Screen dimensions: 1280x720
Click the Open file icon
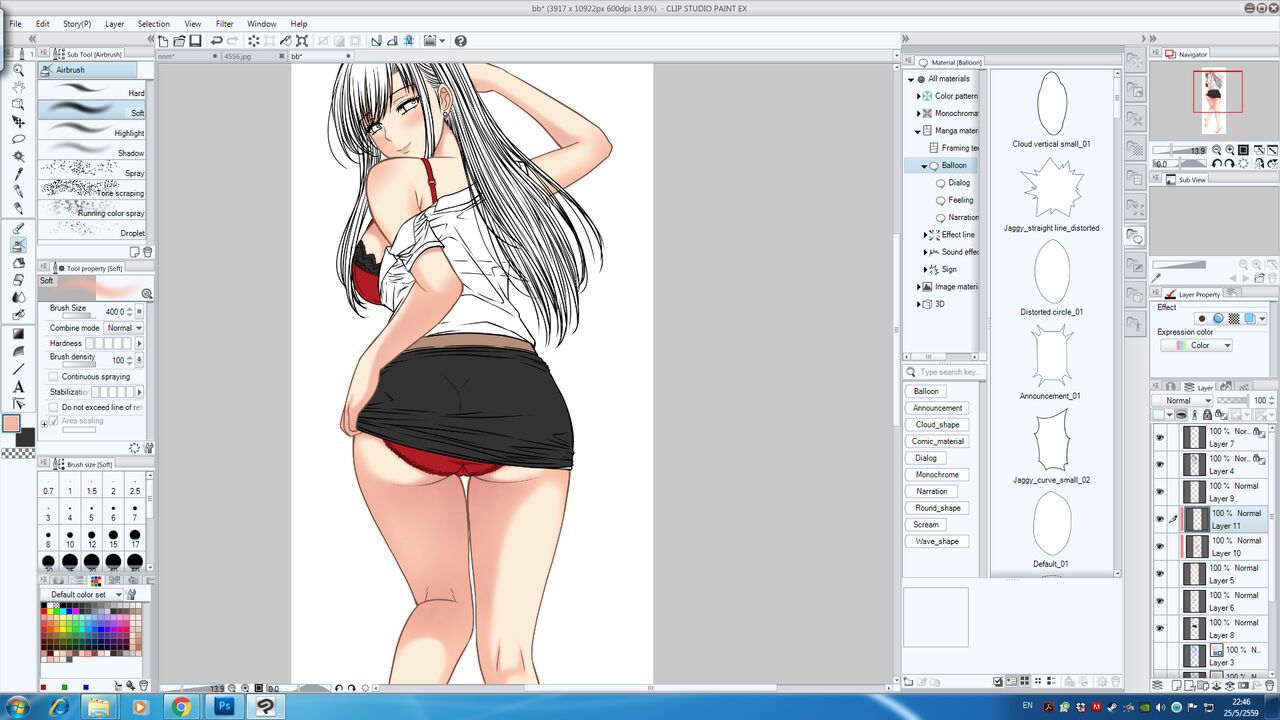[x=179, y=41]
